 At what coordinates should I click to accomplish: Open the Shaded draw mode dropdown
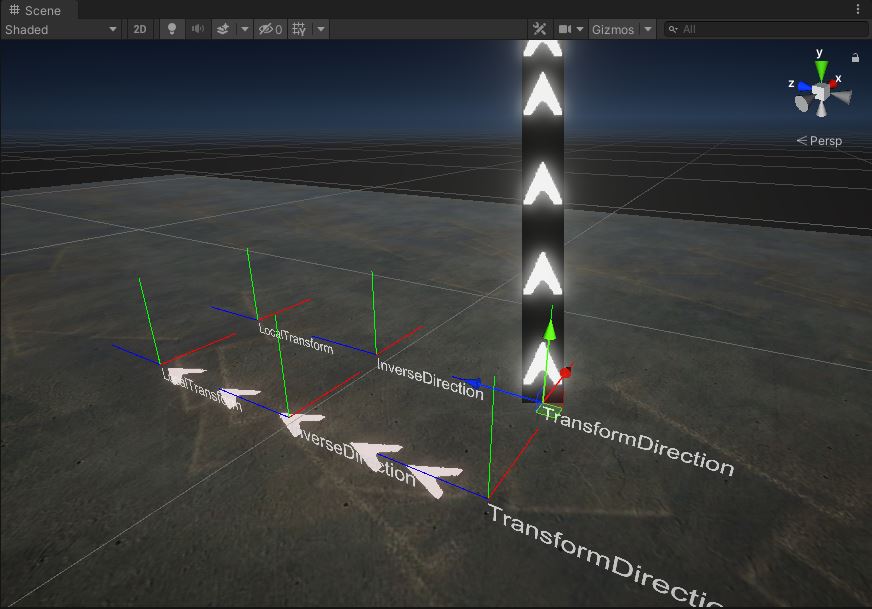click(x=60, y=29)
